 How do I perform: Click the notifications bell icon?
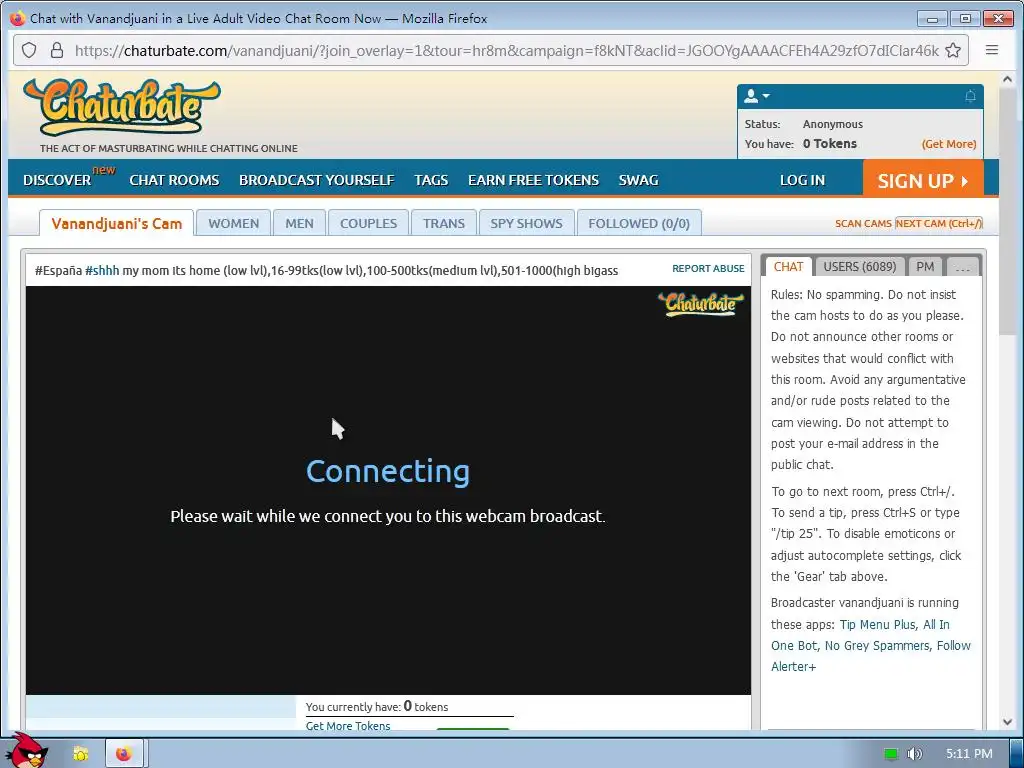click(x=970, y=96)
